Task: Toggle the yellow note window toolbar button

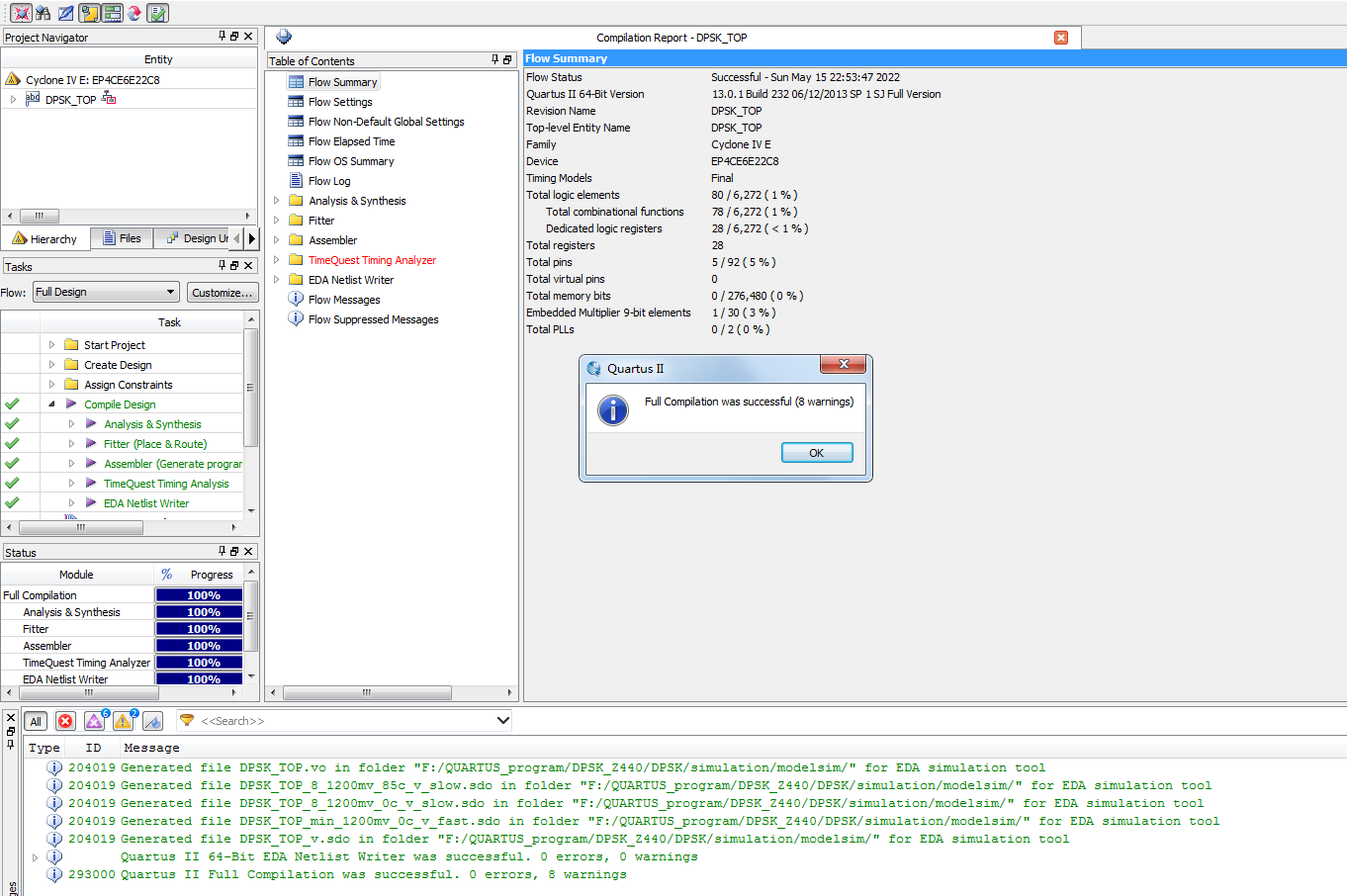Action: pyautogui.click(x=89, y=13)
